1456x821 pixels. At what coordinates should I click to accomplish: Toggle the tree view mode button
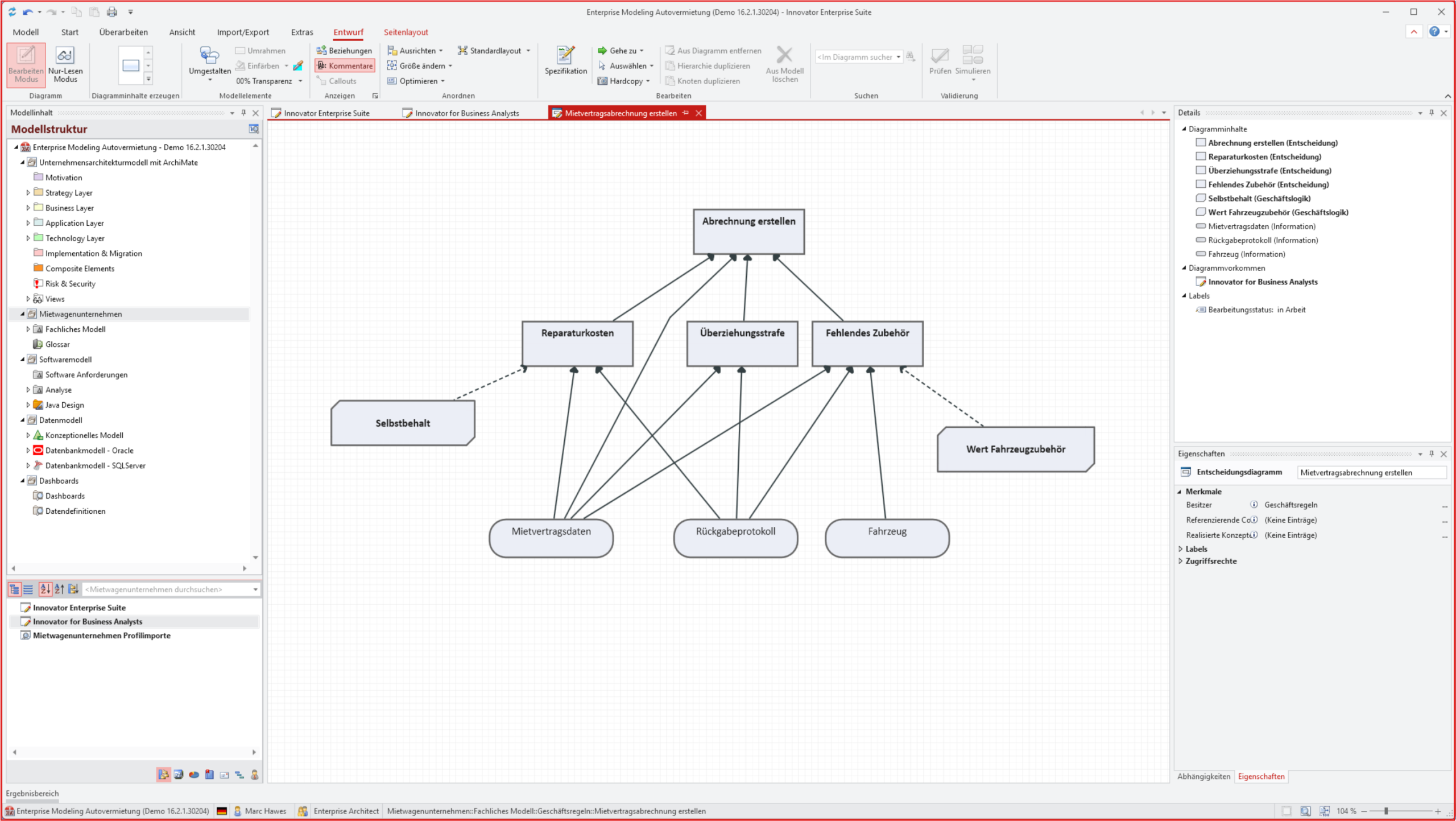click(14, 589)
